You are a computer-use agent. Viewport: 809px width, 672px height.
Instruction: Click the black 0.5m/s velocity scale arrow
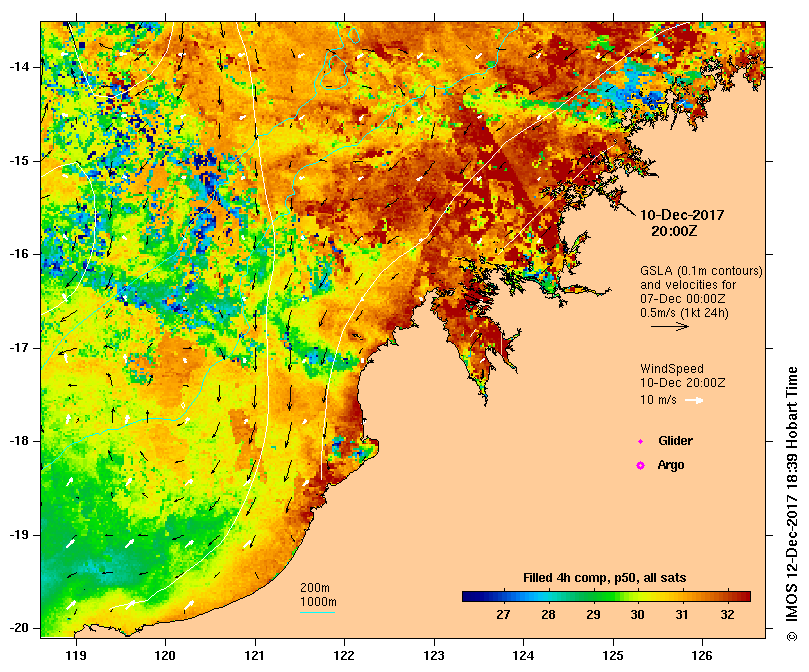(x=670, y=326)
